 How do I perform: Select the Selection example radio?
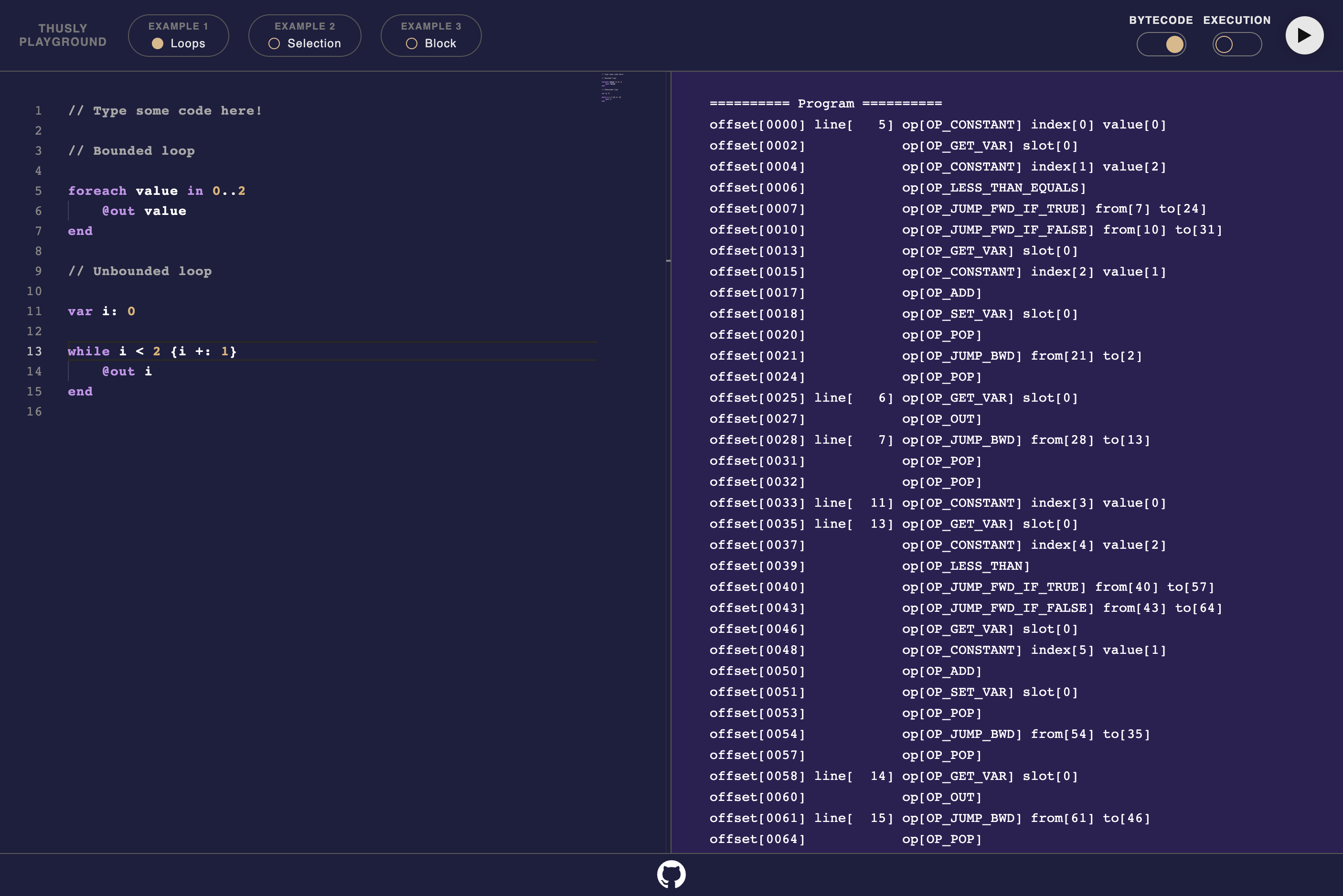coord(274,43)
